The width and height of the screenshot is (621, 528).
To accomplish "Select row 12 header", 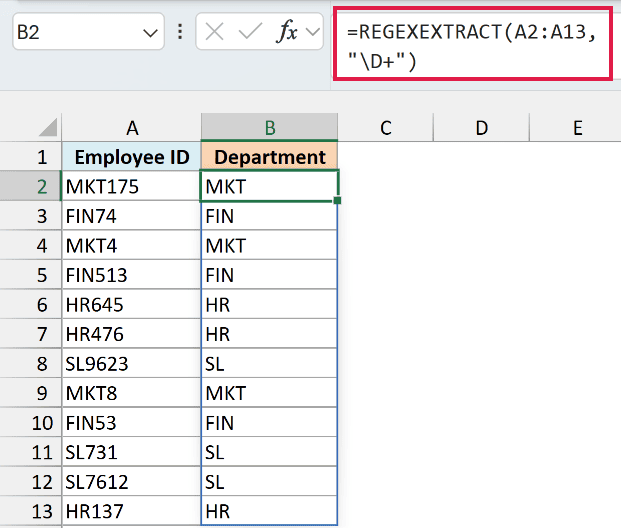I will click(x=31, y=481).
